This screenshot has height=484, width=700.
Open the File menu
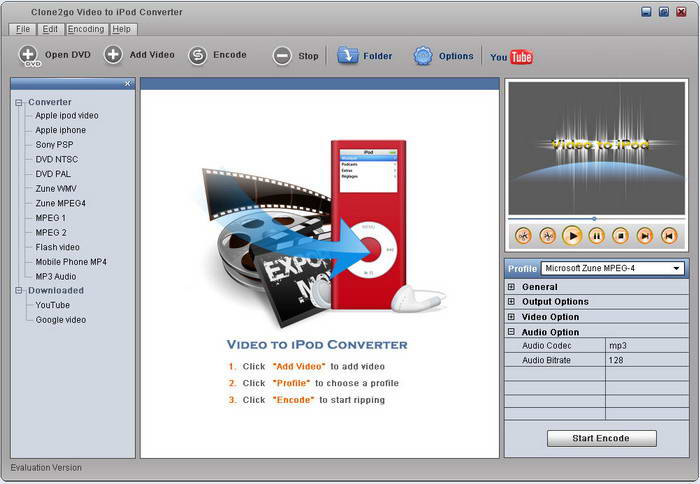23,29
